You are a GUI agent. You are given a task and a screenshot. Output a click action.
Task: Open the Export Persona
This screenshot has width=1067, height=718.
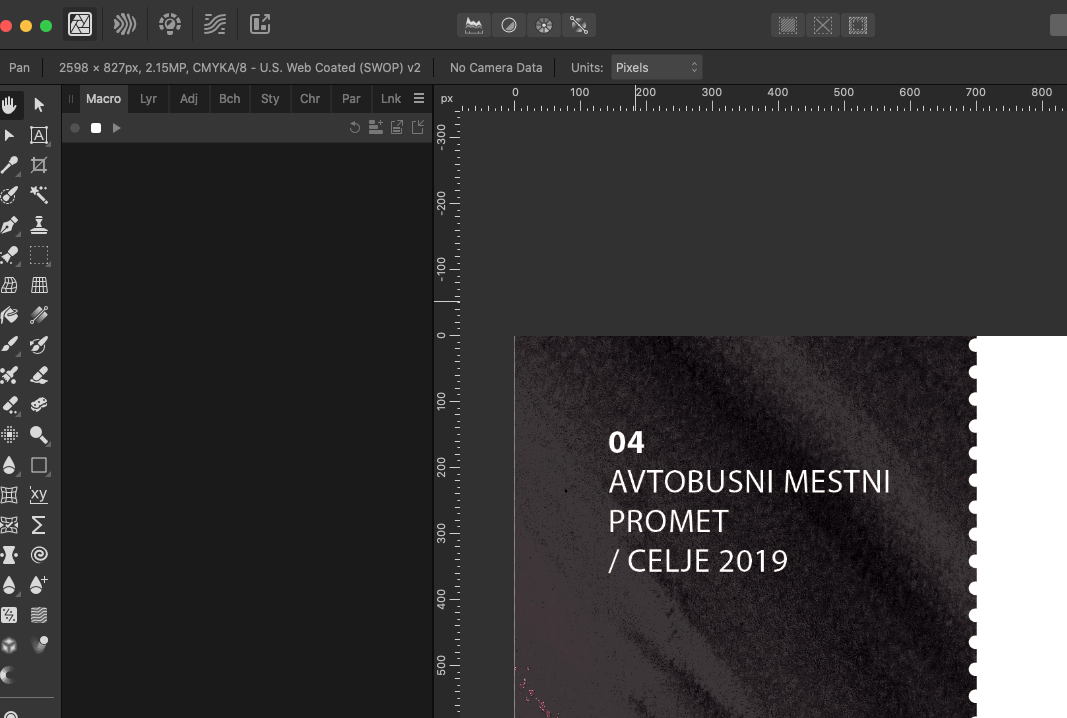(x=260, y=25)
